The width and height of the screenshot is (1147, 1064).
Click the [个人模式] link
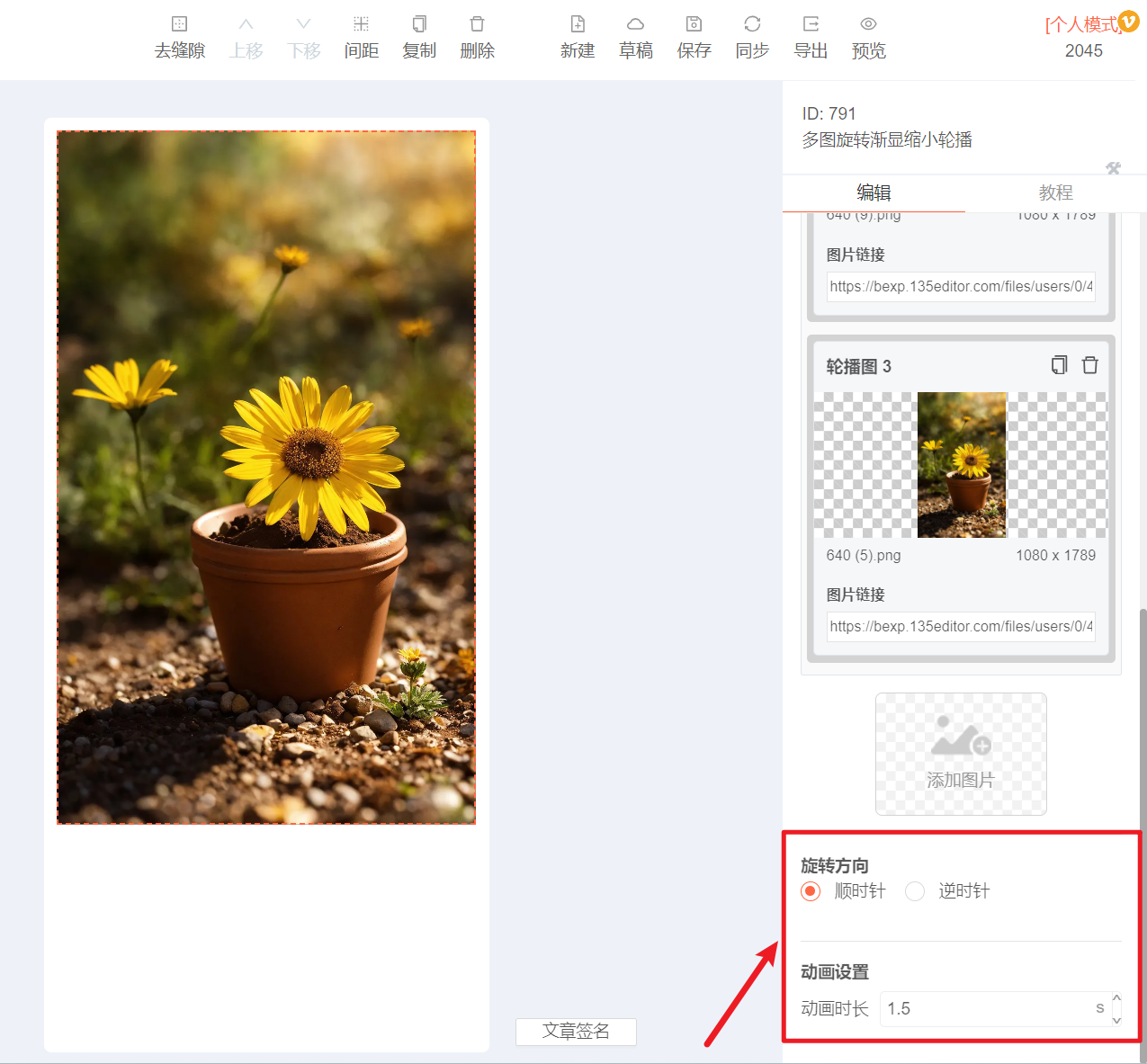(1082, 24)
